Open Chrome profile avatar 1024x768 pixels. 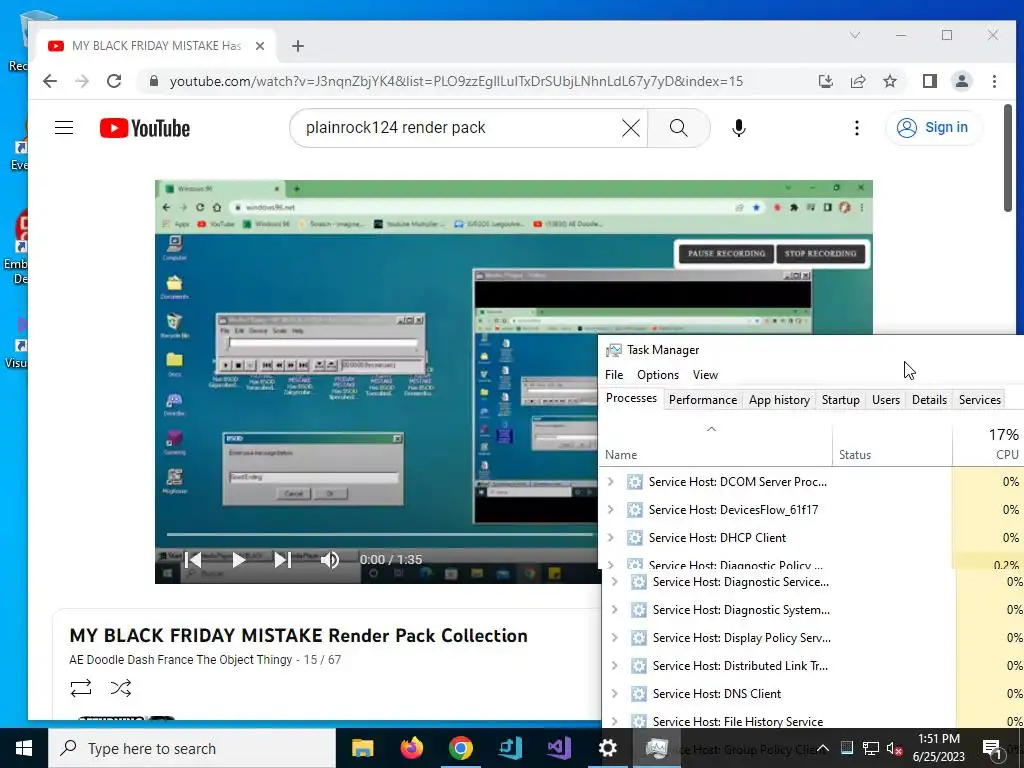[x=961, y=81]
